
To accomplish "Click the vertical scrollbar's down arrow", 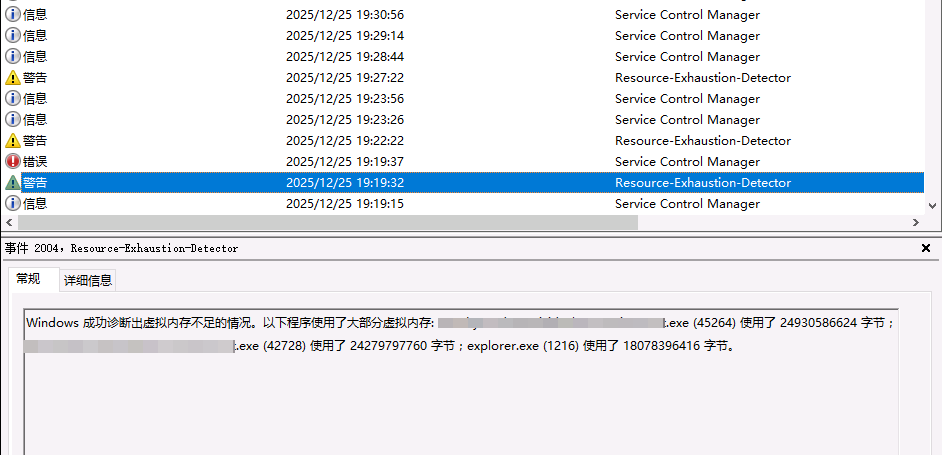I will tap(933, 204).
